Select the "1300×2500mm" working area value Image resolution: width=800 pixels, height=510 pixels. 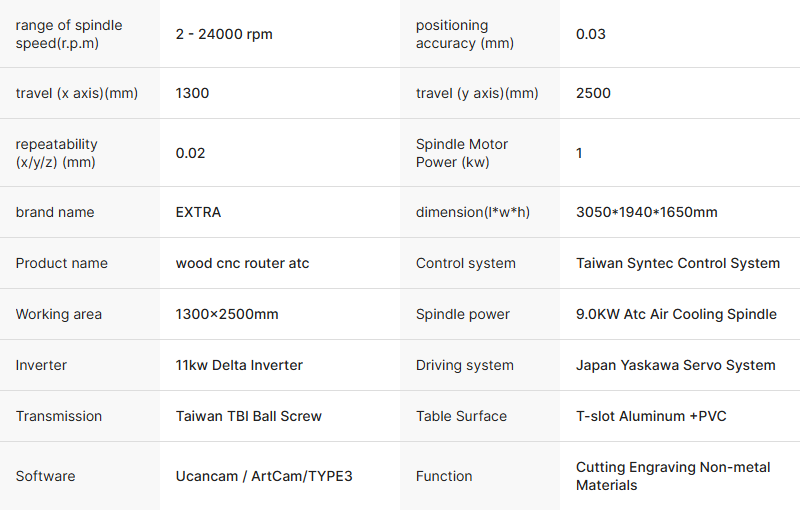(227, 314)
